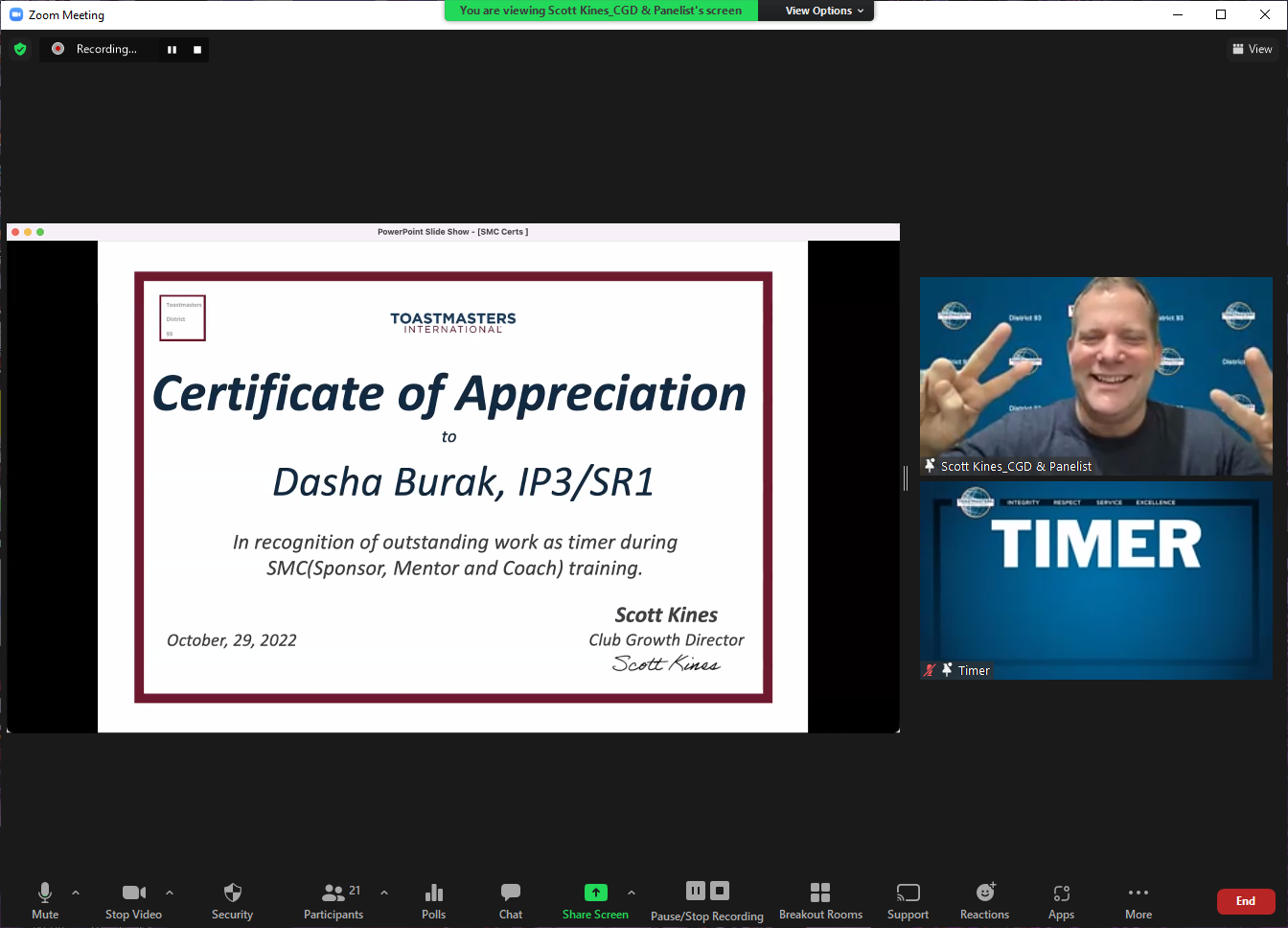This screenshot has width=1288, height=928.
Task: Expand audio options arrow next to Mute
Action: [x=76, y=893]
